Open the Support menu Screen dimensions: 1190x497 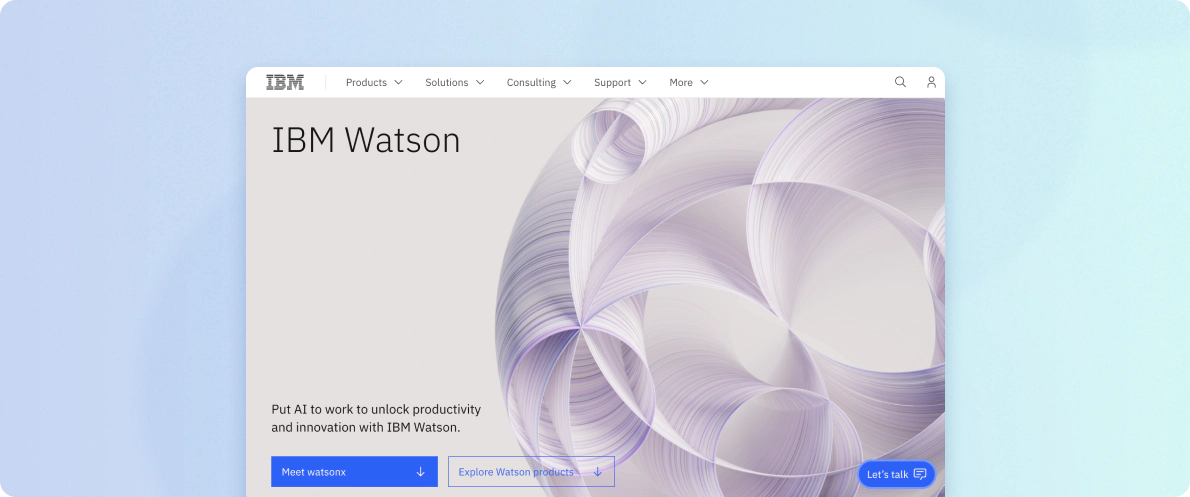[x=620, y=83]
